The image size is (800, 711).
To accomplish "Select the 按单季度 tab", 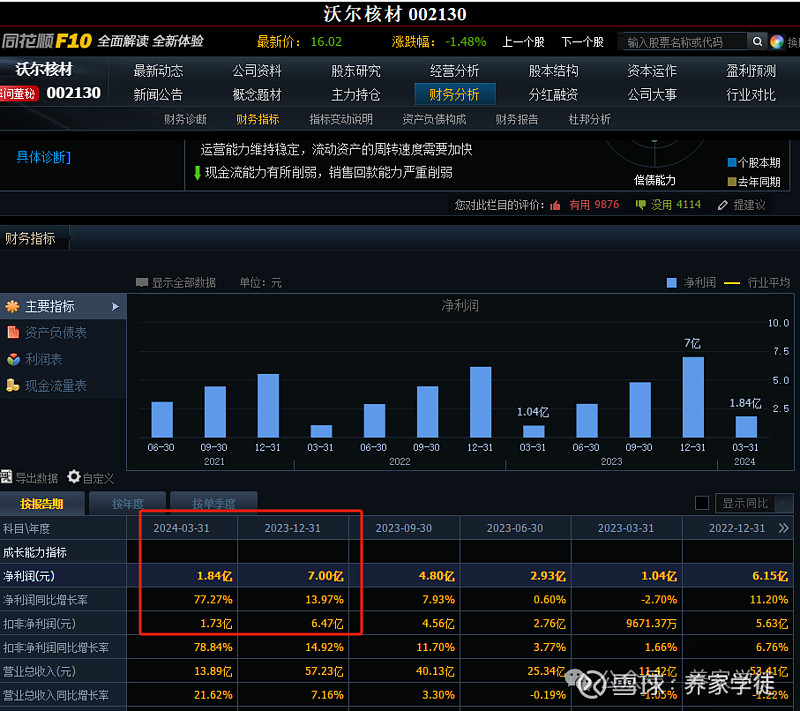I will point(214,504).
